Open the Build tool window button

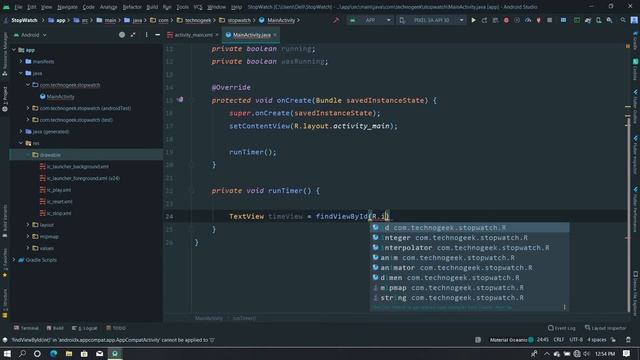pos(55,328)
